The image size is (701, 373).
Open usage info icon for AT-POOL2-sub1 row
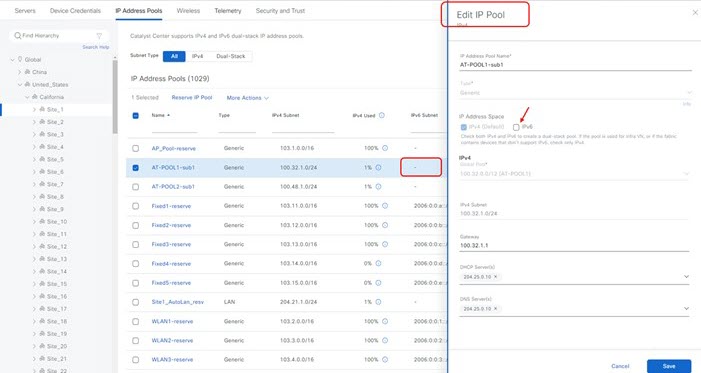pyautogui.click(x=378, y=186)
